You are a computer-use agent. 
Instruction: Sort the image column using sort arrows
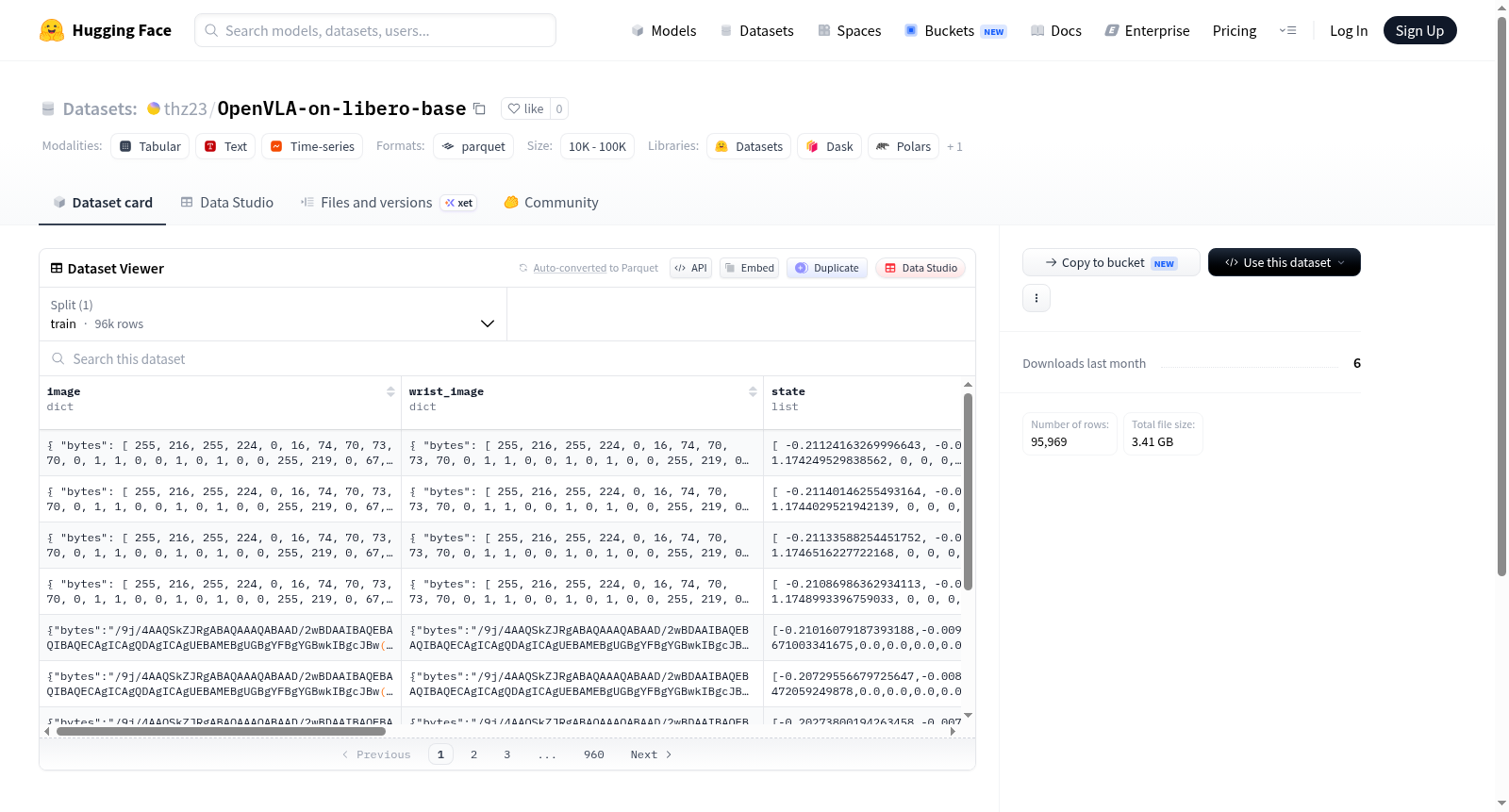(390, 391)
